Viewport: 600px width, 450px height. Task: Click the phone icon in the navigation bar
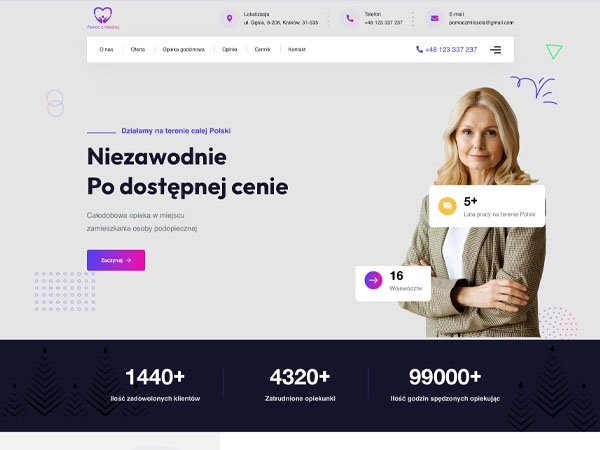419,49
